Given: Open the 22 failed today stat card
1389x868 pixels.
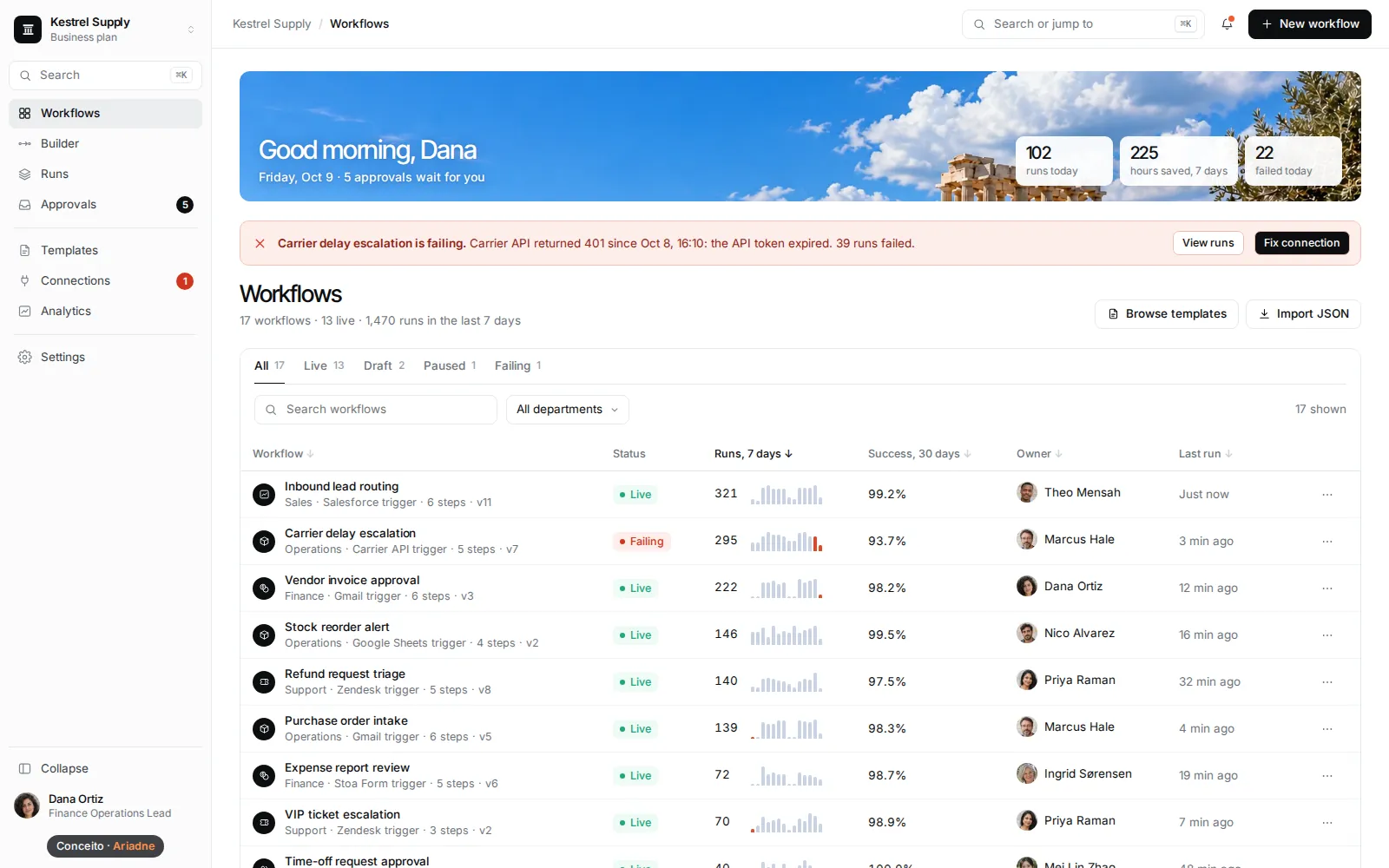Looking at the screenshot, I should click(1294, 161).
